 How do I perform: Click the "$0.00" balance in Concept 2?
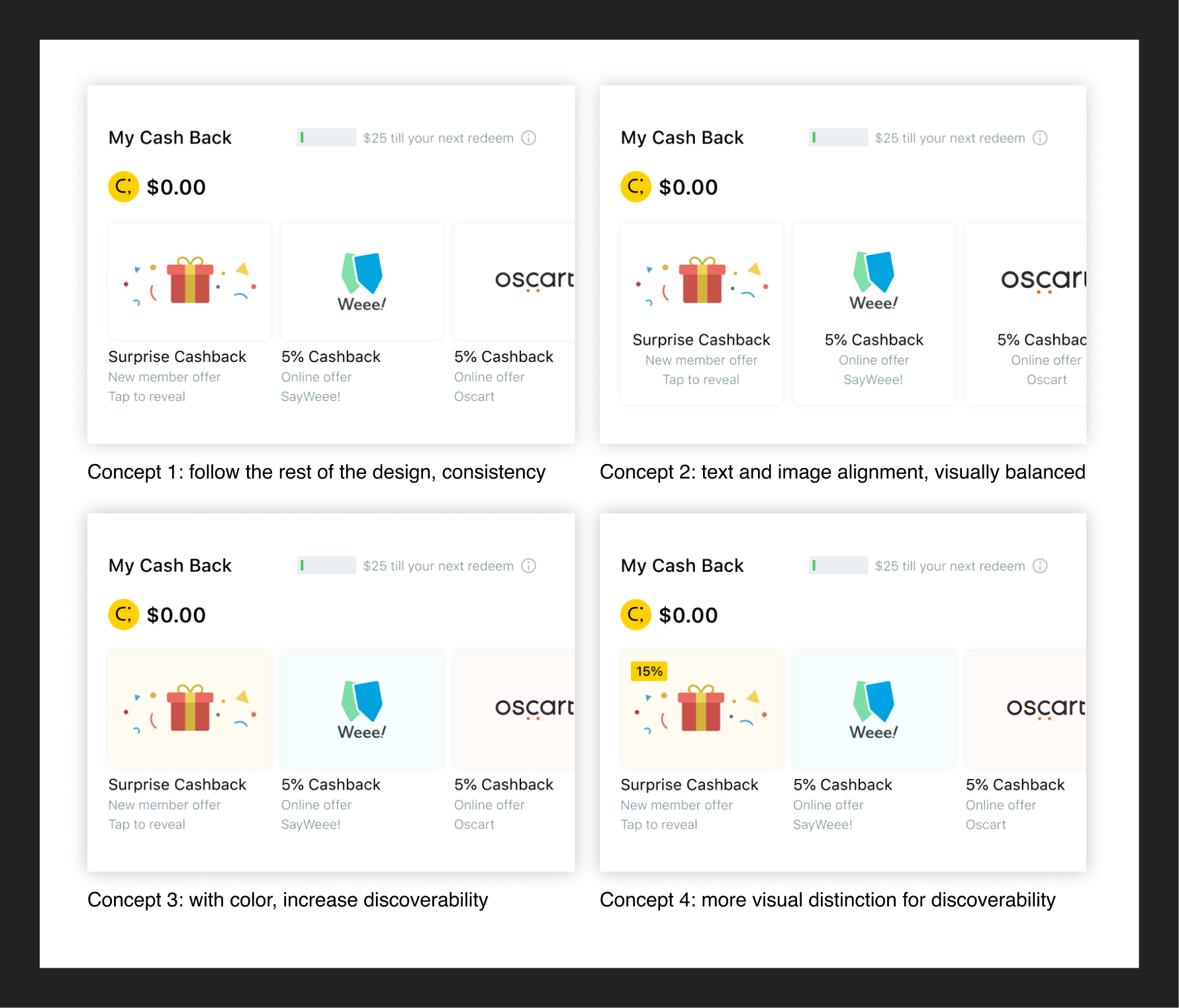pyautogui.click(x=688, y=187)
